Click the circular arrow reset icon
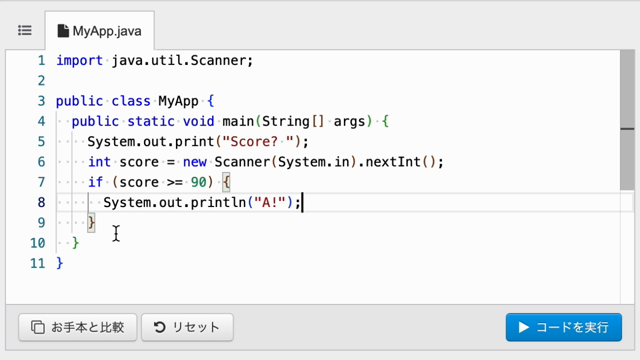The image size is (640, 360). 160,327
